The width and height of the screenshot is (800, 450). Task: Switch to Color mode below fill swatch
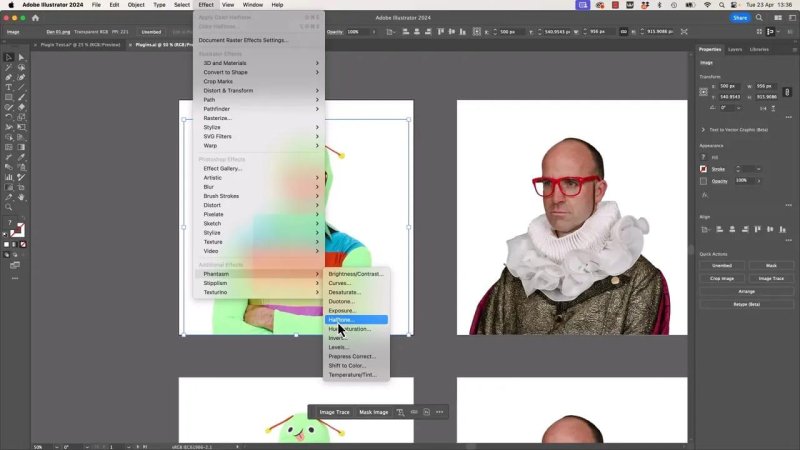(7, 244)
